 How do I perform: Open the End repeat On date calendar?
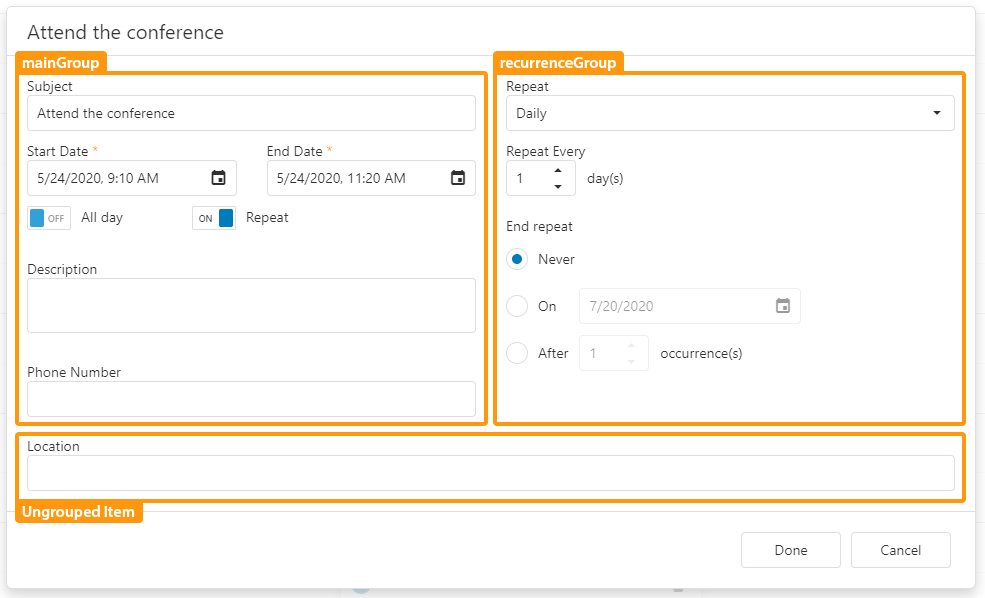tap(783, 306)
